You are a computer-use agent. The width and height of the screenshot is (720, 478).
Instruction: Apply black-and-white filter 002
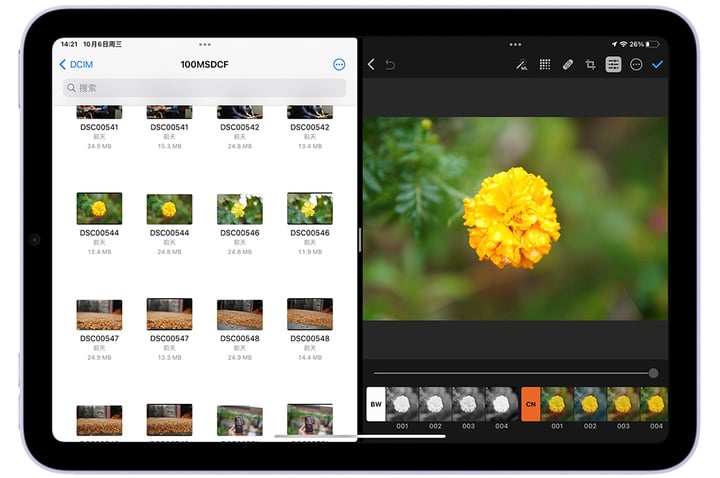click(x=434, y=404)
